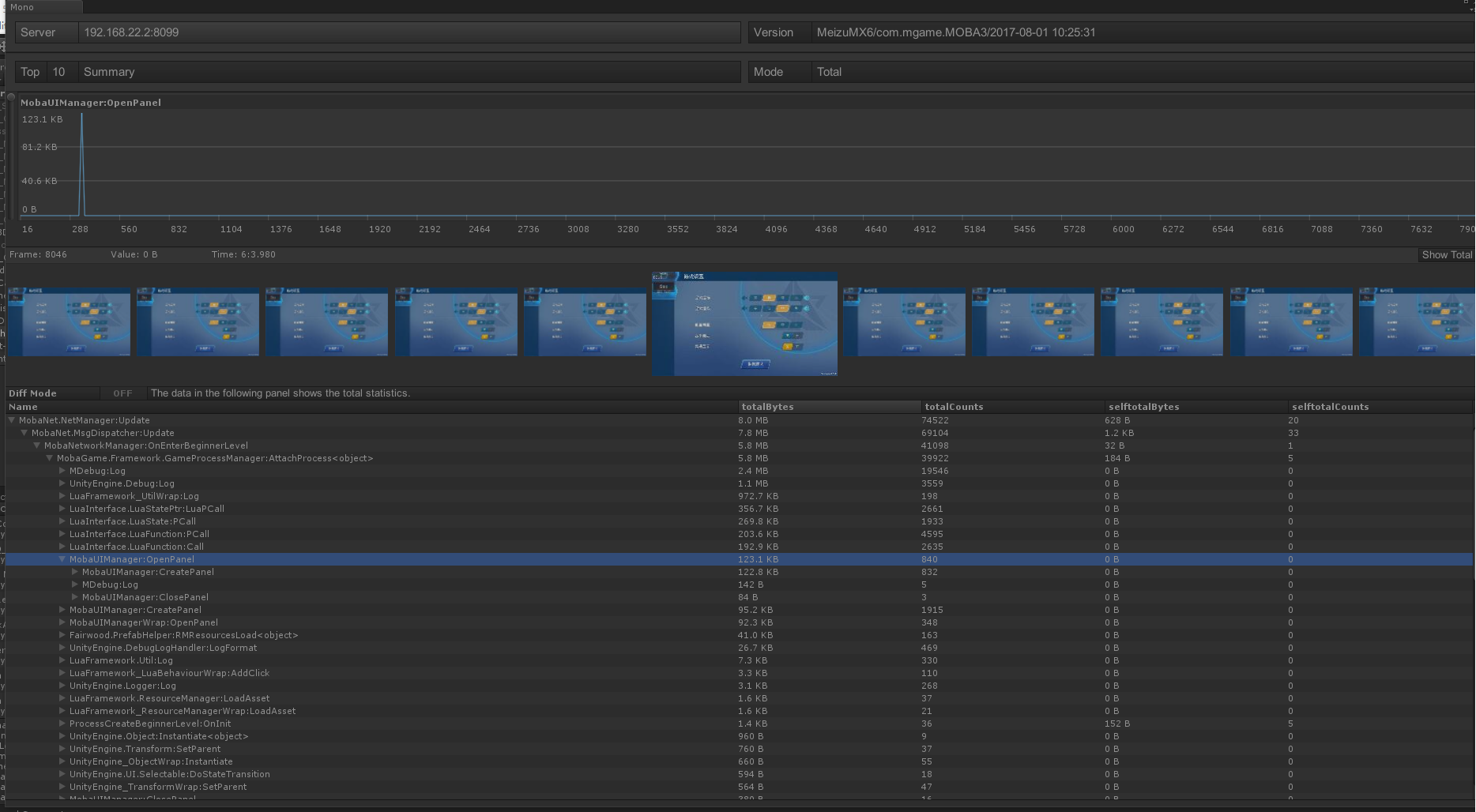Screen dimensions: 1476x812
Task: Select the Mono tab
Action: [22, 7]
